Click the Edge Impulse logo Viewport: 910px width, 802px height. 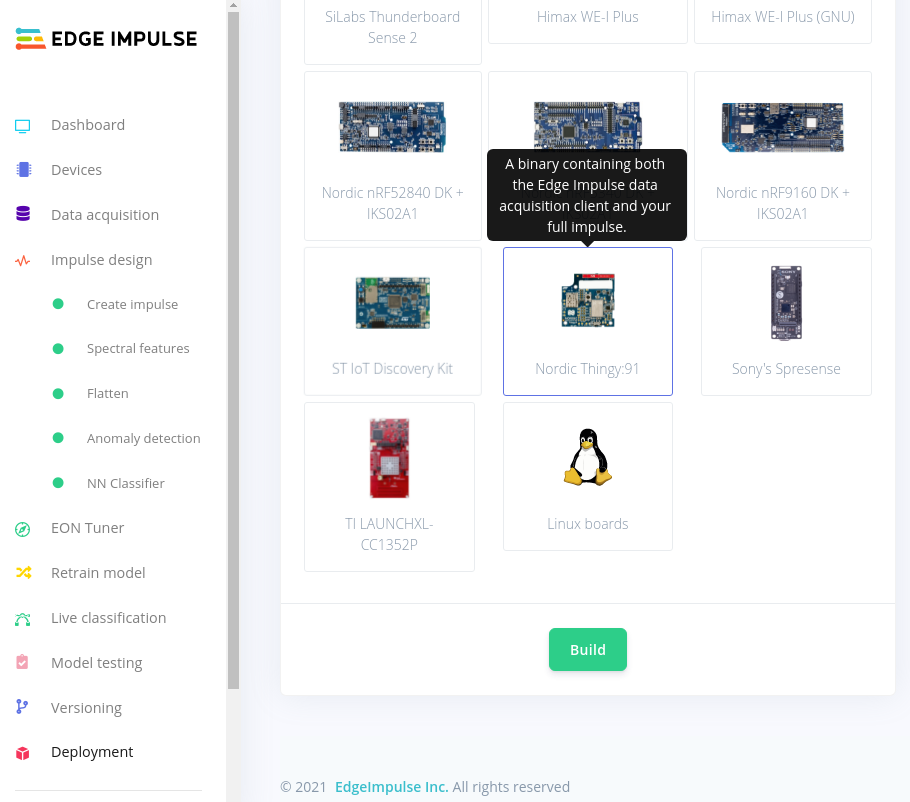pos(106,39)
